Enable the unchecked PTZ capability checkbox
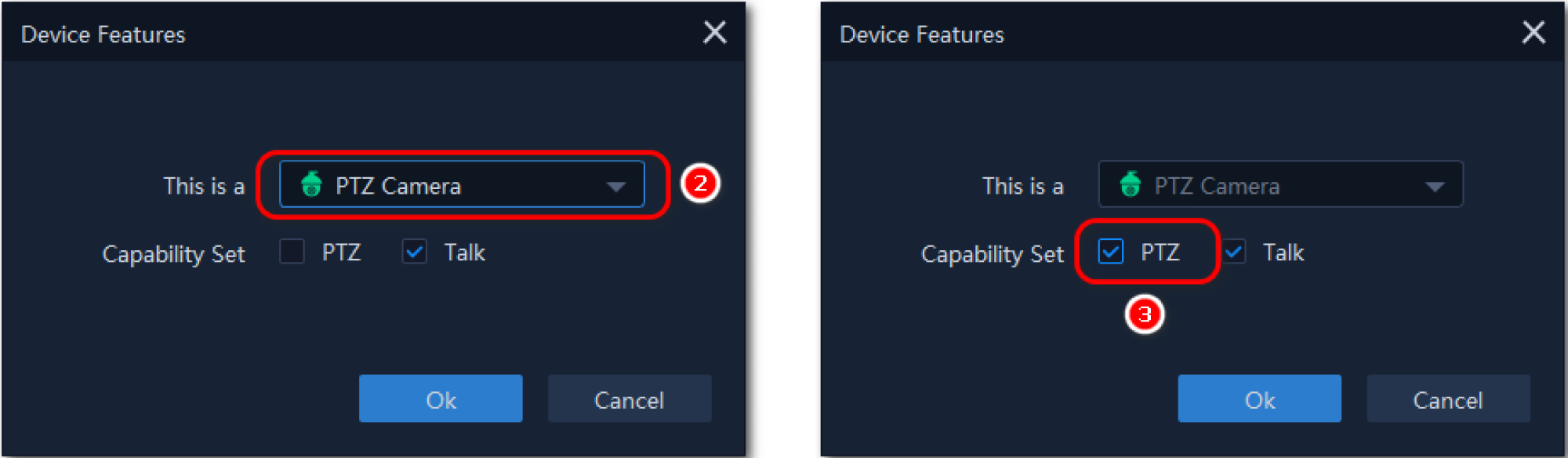The width and height of the screenshot is (1568, 458). tap(292, 252)
